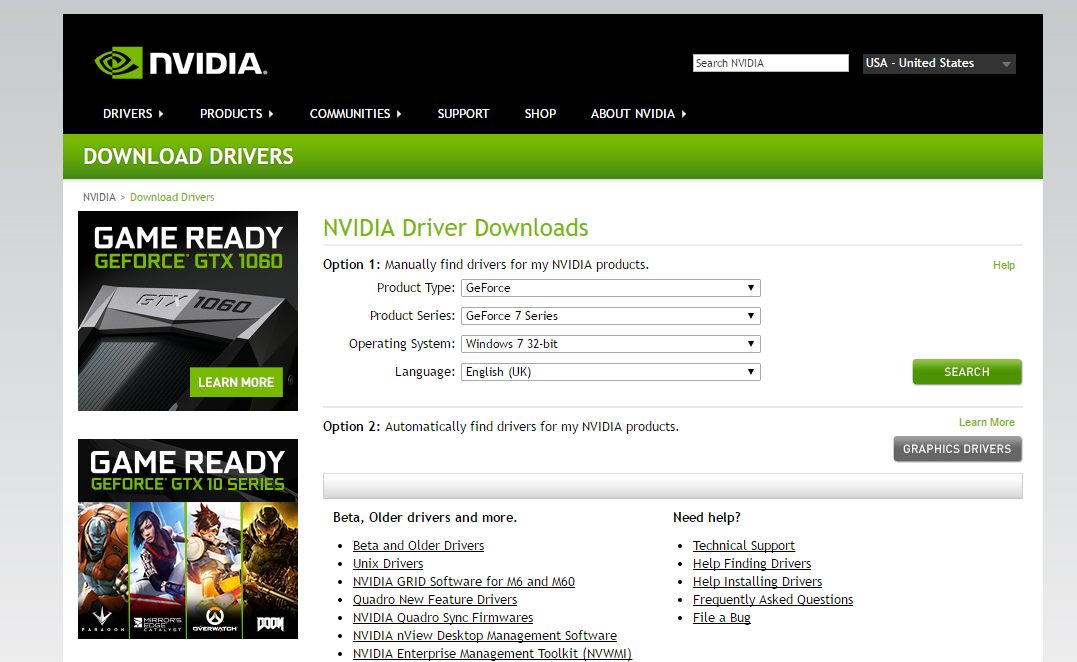1077x662 pixels.
Task: Go to the Shop menu item
Action: [540, 114]
